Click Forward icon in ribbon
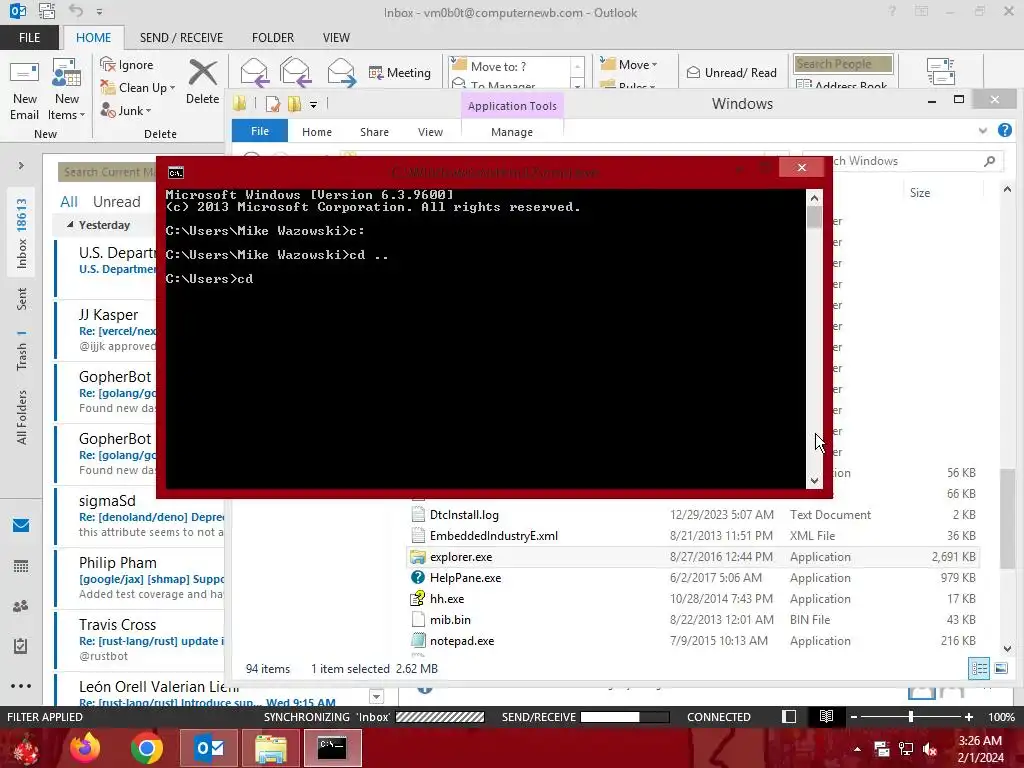The height and width of the screenshot is (768, 1024). (342, 72)
